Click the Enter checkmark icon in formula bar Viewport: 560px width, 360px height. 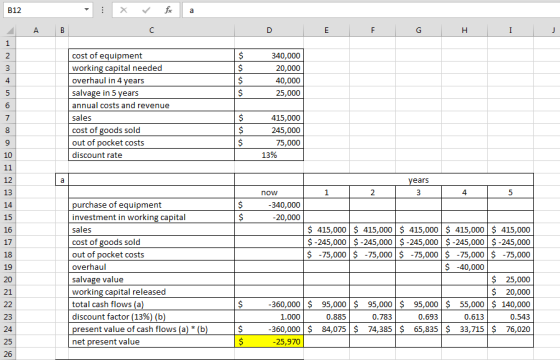[x=146, y=10]
